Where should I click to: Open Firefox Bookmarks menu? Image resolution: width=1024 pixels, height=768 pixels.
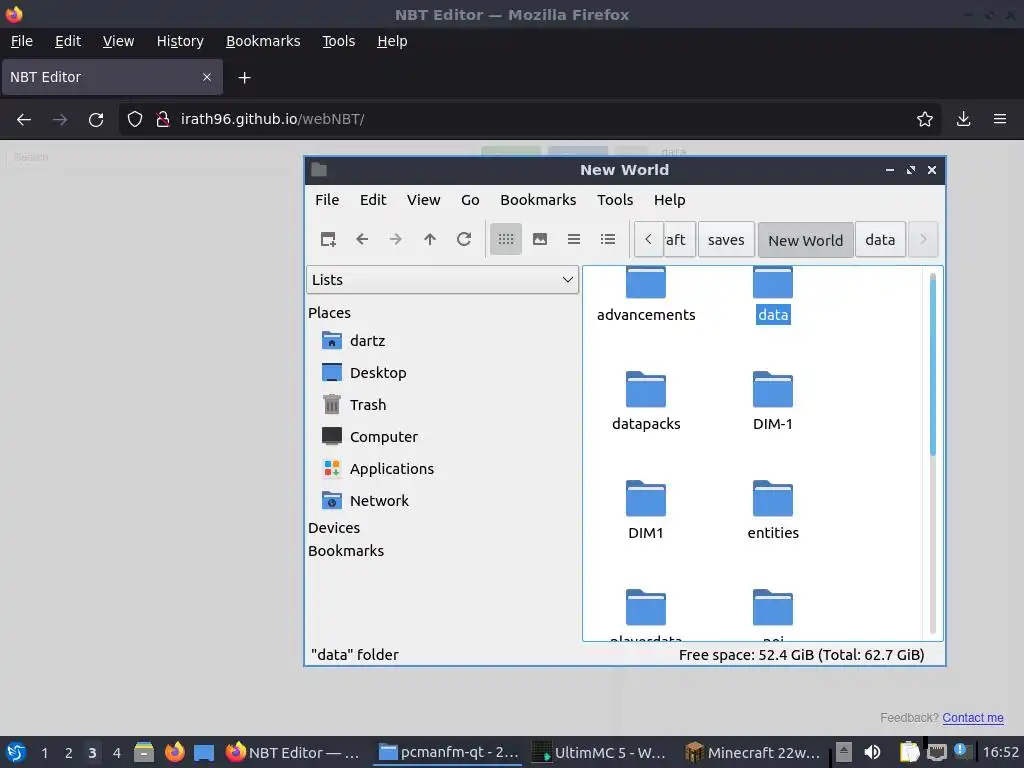[263, 41]
